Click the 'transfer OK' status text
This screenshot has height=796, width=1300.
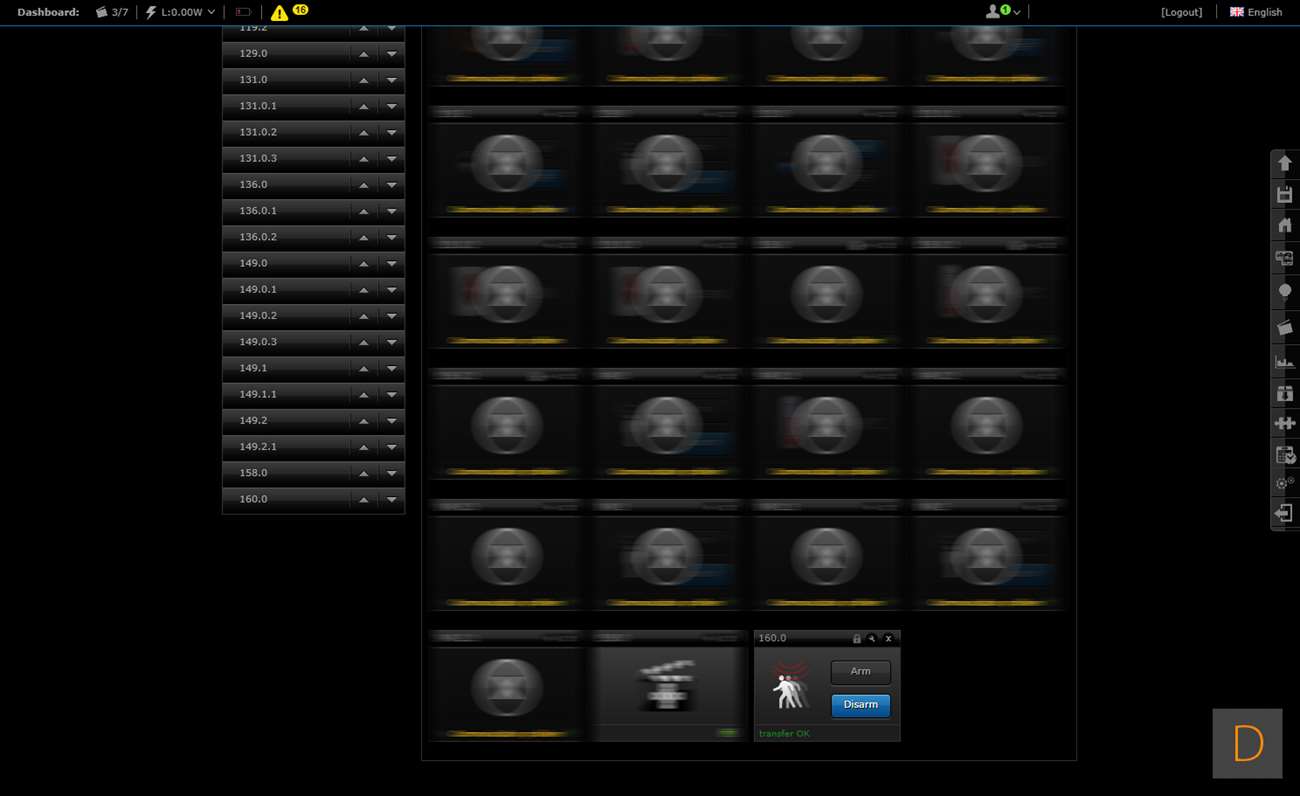tap(784, 734)
